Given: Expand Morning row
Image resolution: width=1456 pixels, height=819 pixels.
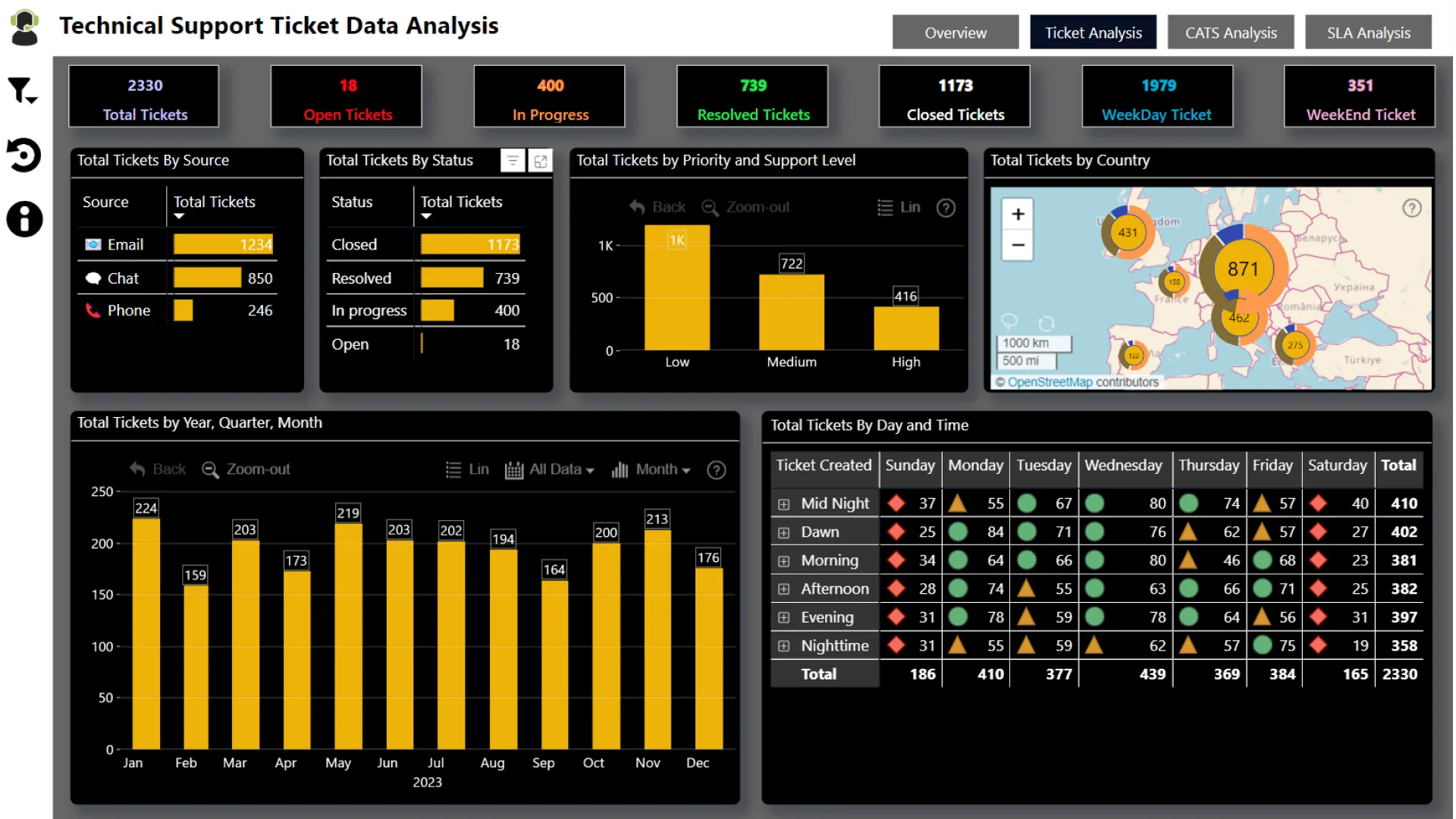Looking at the screenshot, I should coord(783,561).
